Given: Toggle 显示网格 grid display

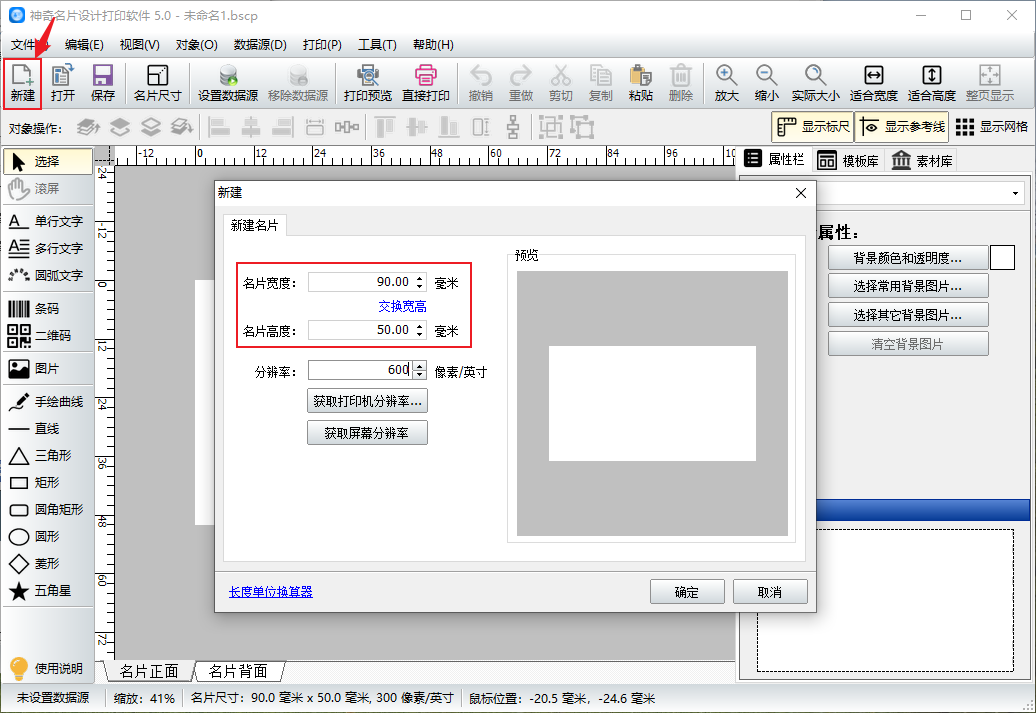Looking at the screenshot, I should (x=991, y=127).
